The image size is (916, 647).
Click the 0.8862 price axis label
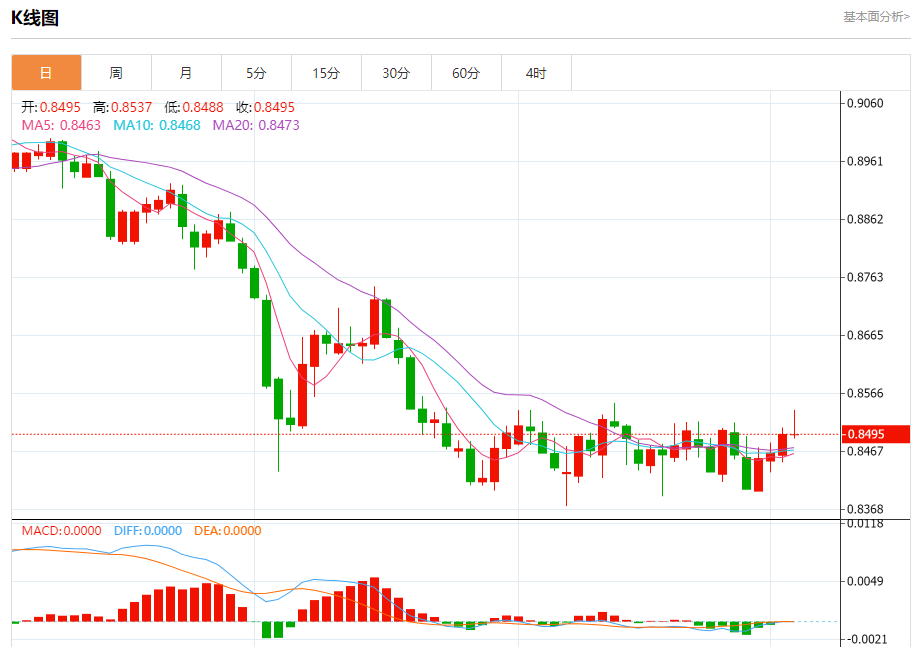pos(865,220)
